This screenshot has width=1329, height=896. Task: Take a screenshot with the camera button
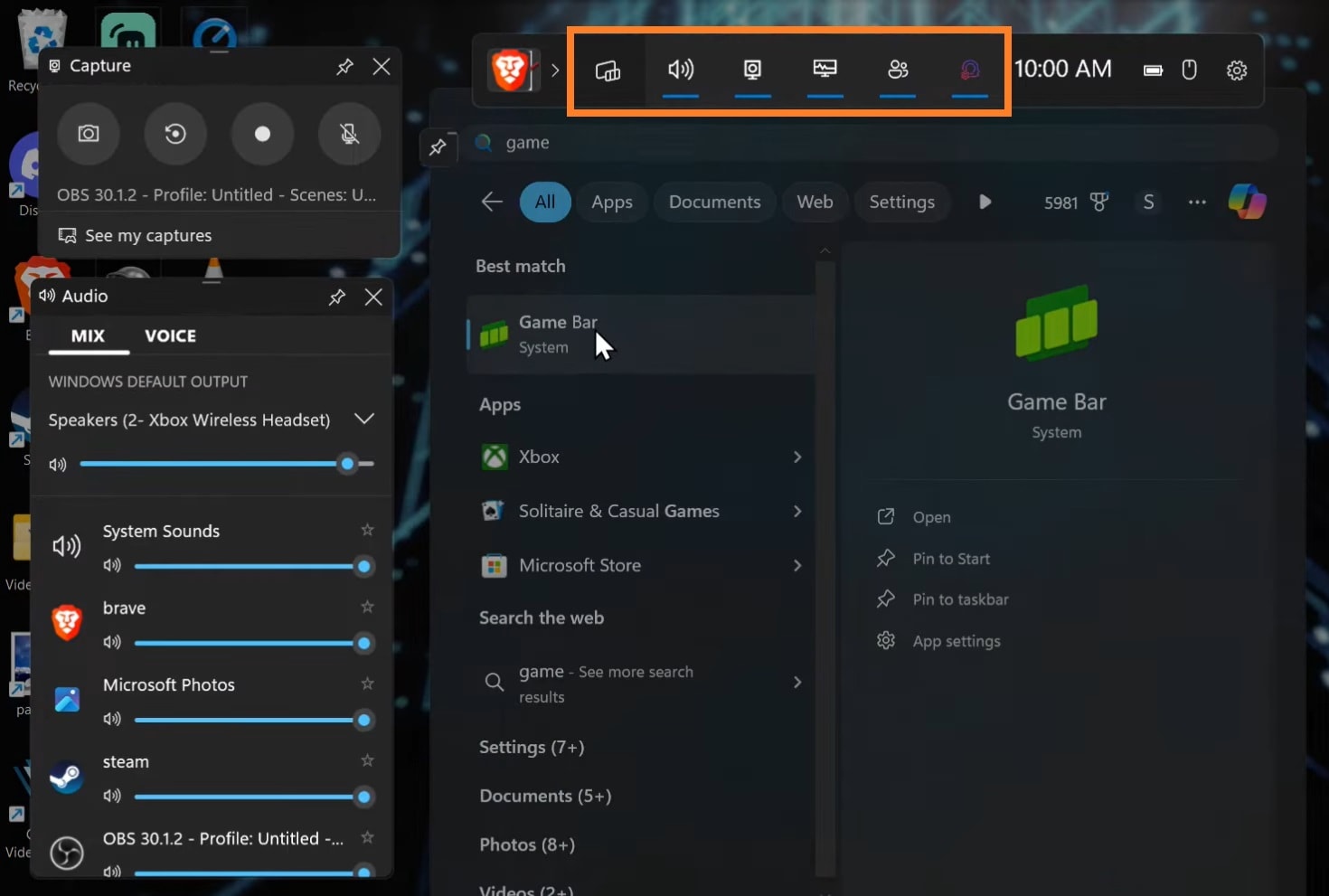(x=89, y=134)
